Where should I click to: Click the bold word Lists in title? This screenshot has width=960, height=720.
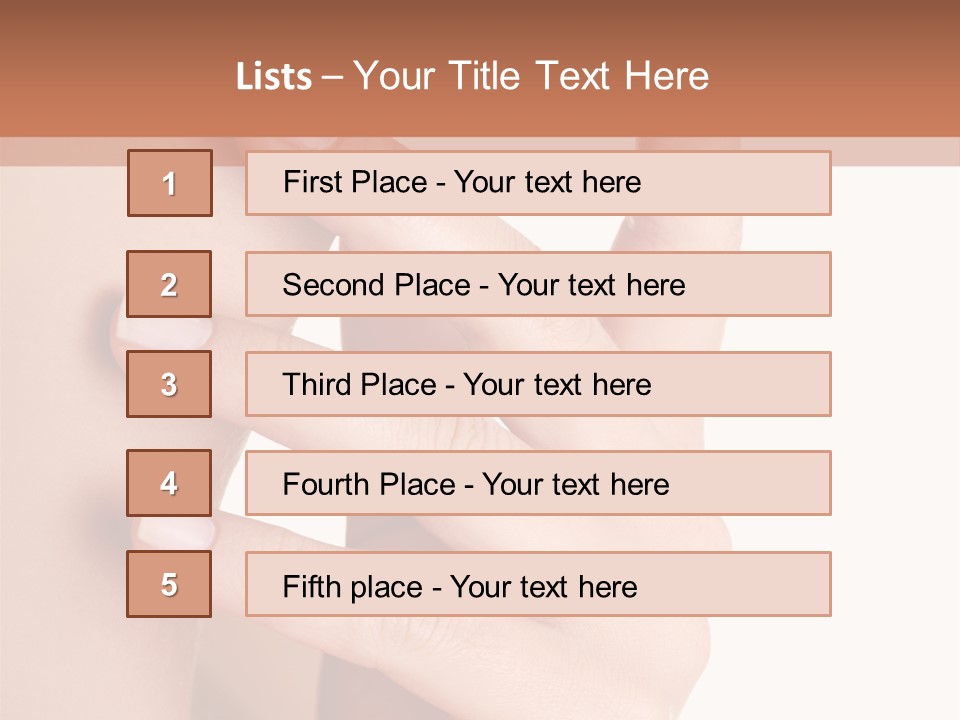pos(274,76)
